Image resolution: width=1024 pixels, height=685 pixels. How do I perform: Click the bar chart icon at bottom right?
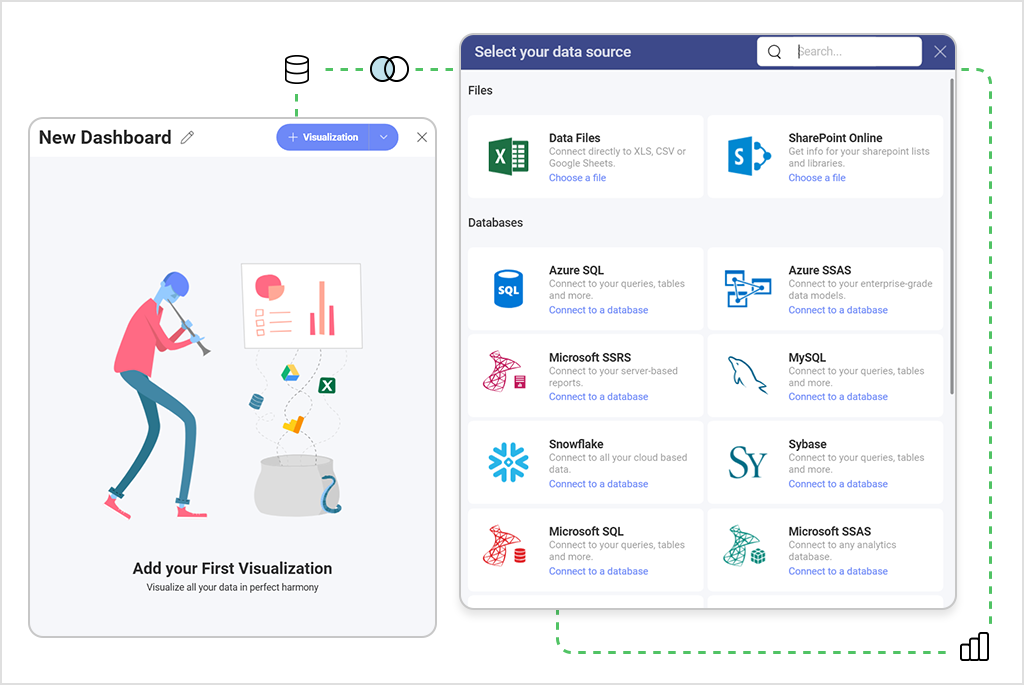(974, 647)
